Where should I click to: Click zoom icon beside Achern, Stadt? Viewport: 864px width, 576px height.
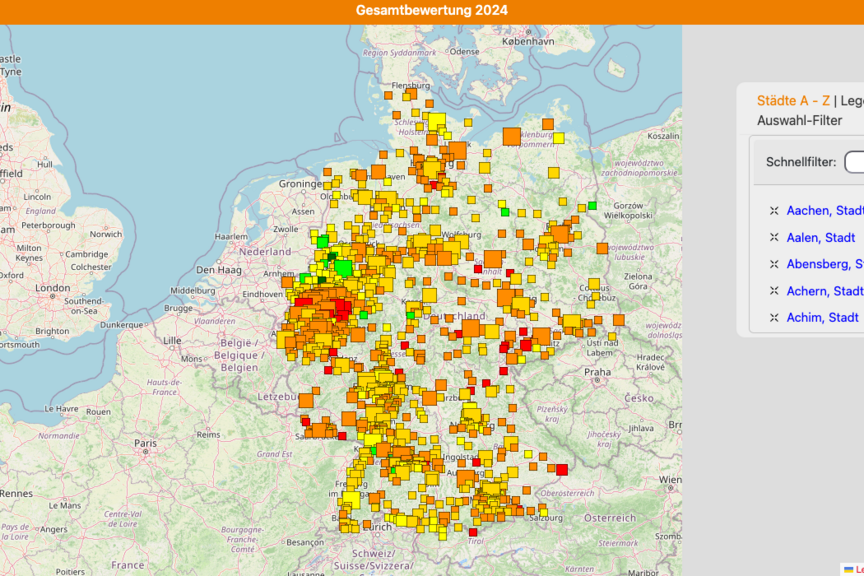(x=773, y=292)
